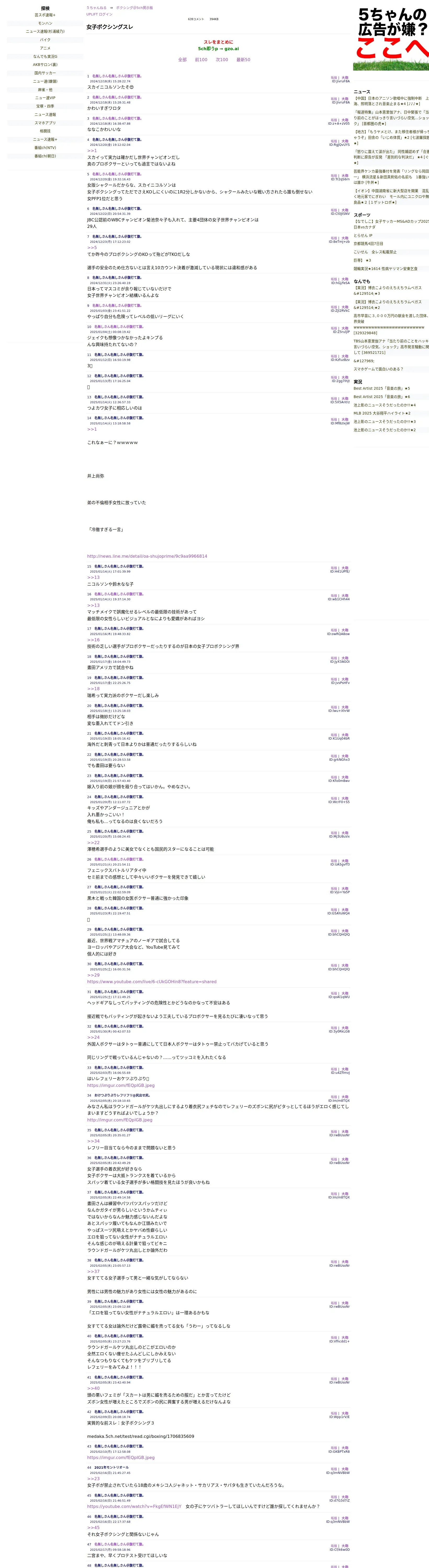Open the ニュー速VIP board
The width and height of the screenshot is (429, 1568).
tap(45, 98)
